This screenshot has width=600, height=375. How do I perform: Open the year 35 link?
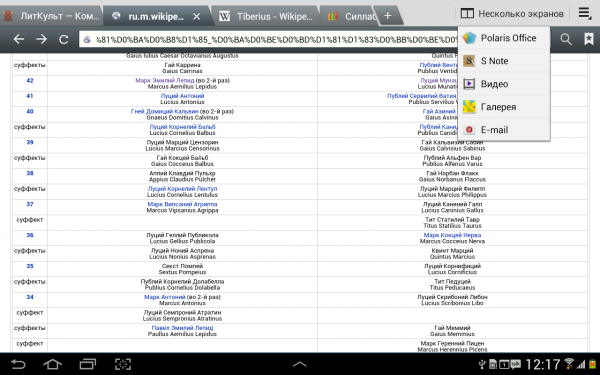coord(30,266)
